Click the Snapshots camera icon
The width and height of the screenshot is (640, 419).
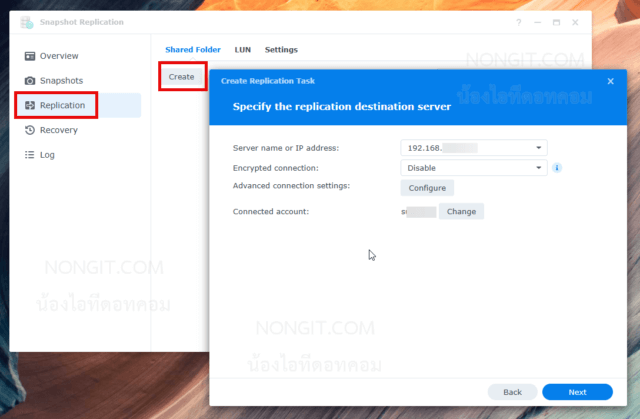coord(30,81)
